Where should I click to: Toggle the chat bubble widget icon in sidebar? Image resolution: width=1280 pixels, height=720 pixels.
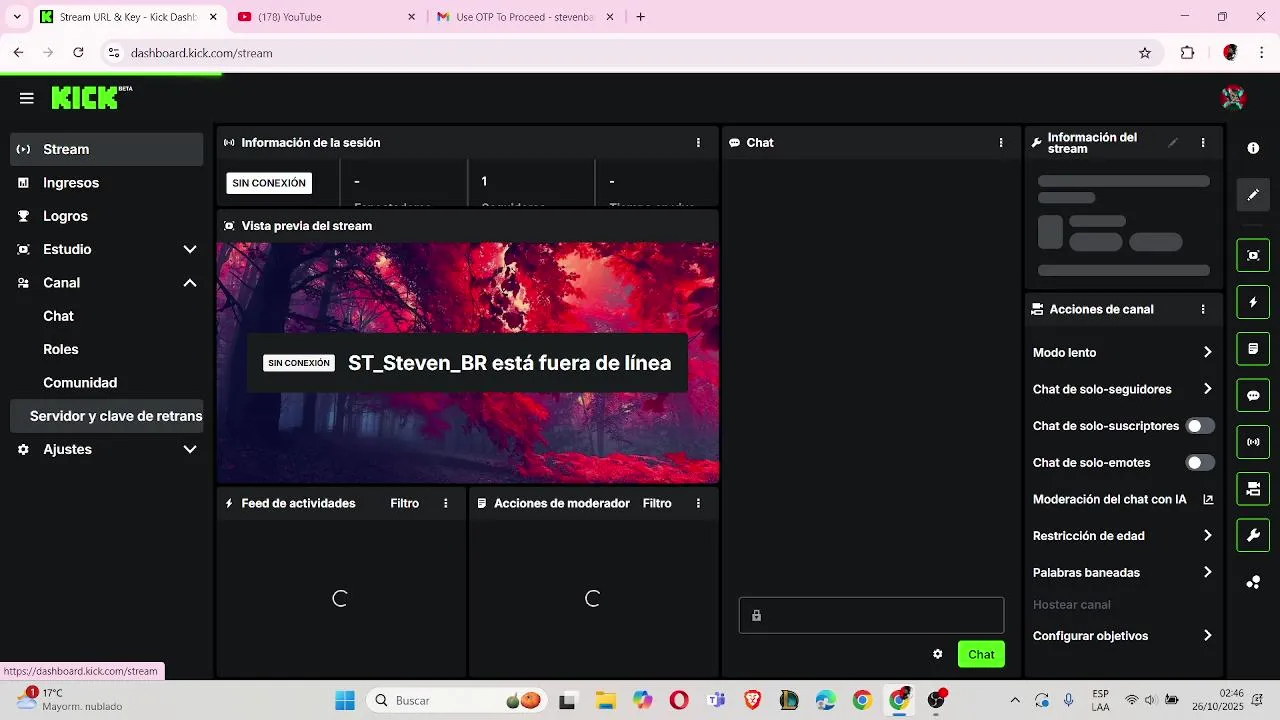1253,395
